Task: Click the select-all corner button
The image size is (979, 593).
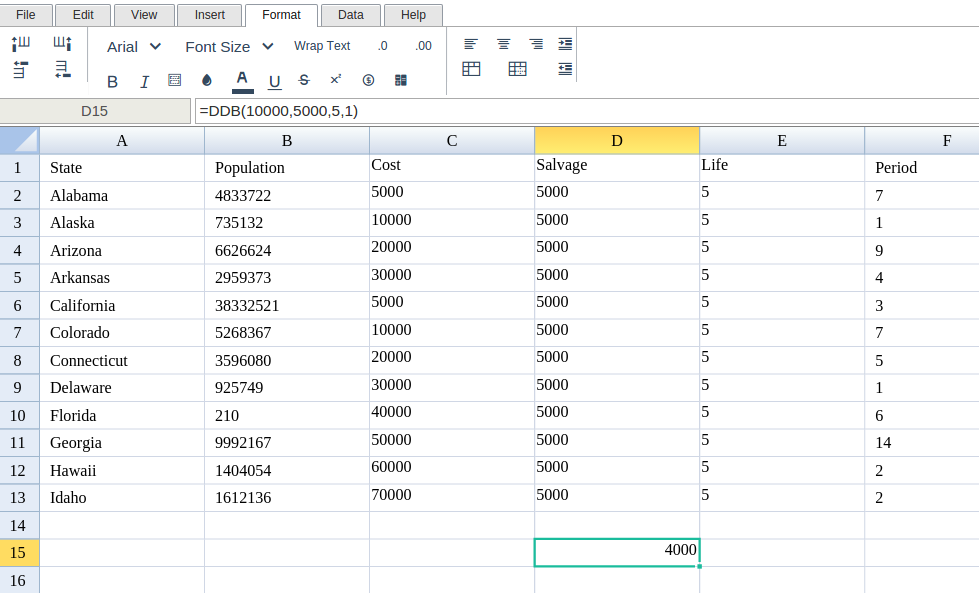Action: pyautogui.click(x=19, y=140)
